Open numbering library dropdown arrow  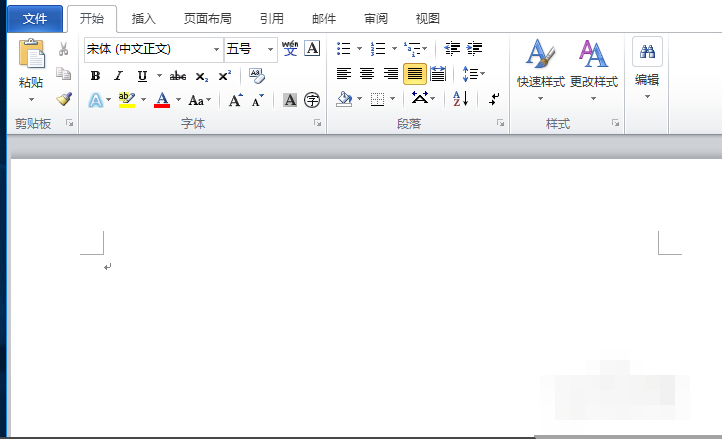[394, 48]
